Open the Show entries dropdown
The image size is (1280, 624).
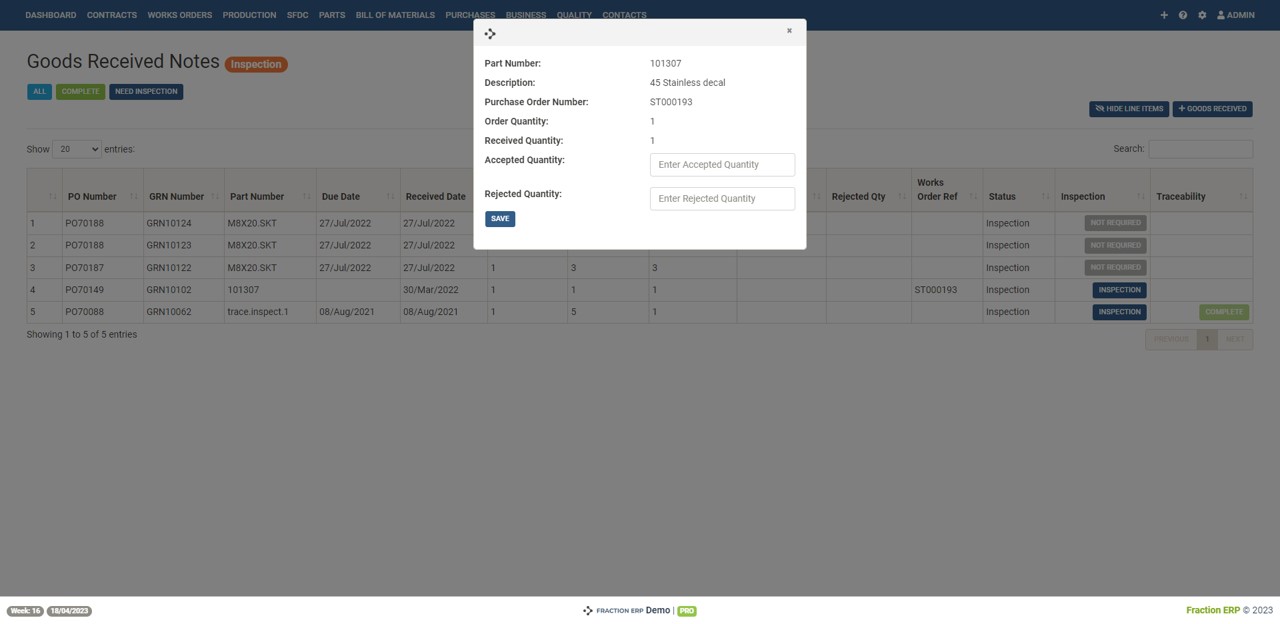tap(76, 148)
